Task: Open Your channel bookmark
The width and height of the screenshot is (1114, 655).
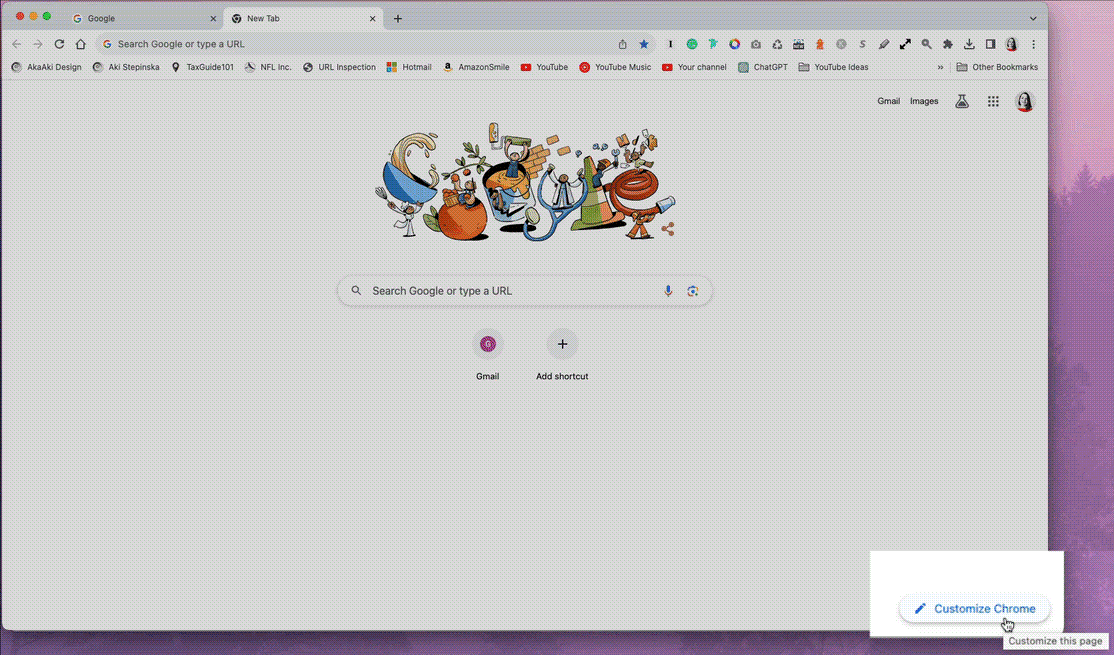Action: 694,67
